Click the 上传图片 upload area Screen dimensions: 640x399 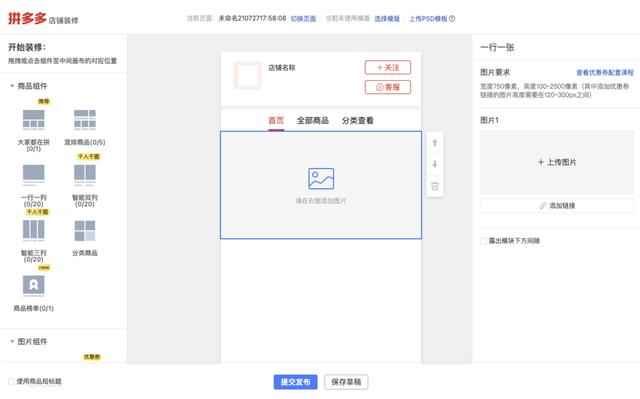(x=557, y=162)
